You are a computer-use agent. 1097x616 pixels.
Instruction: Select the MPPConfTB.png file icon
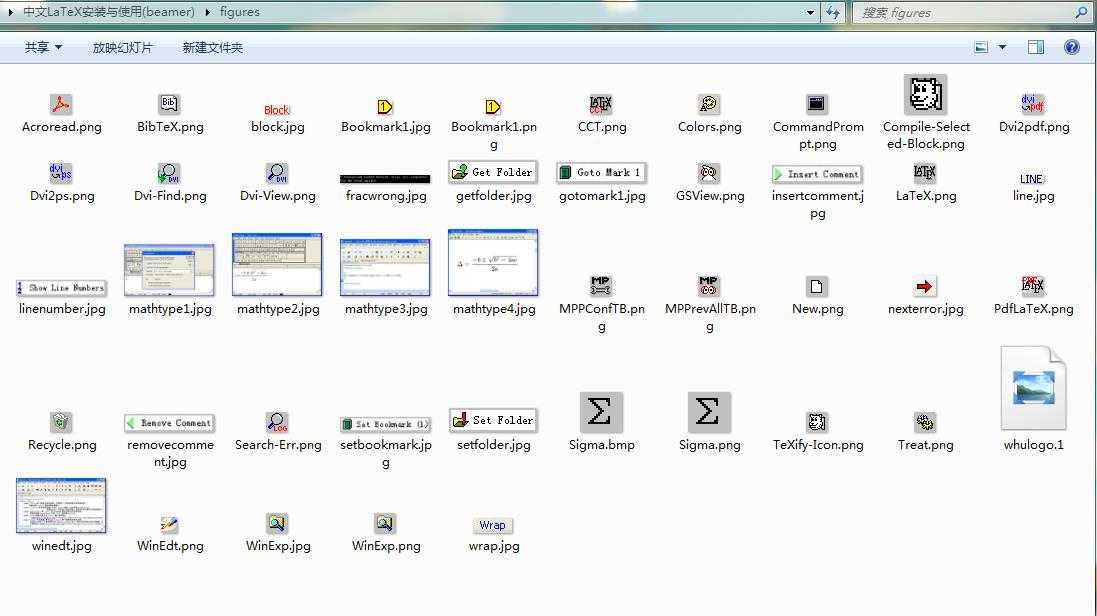[601, 286]
